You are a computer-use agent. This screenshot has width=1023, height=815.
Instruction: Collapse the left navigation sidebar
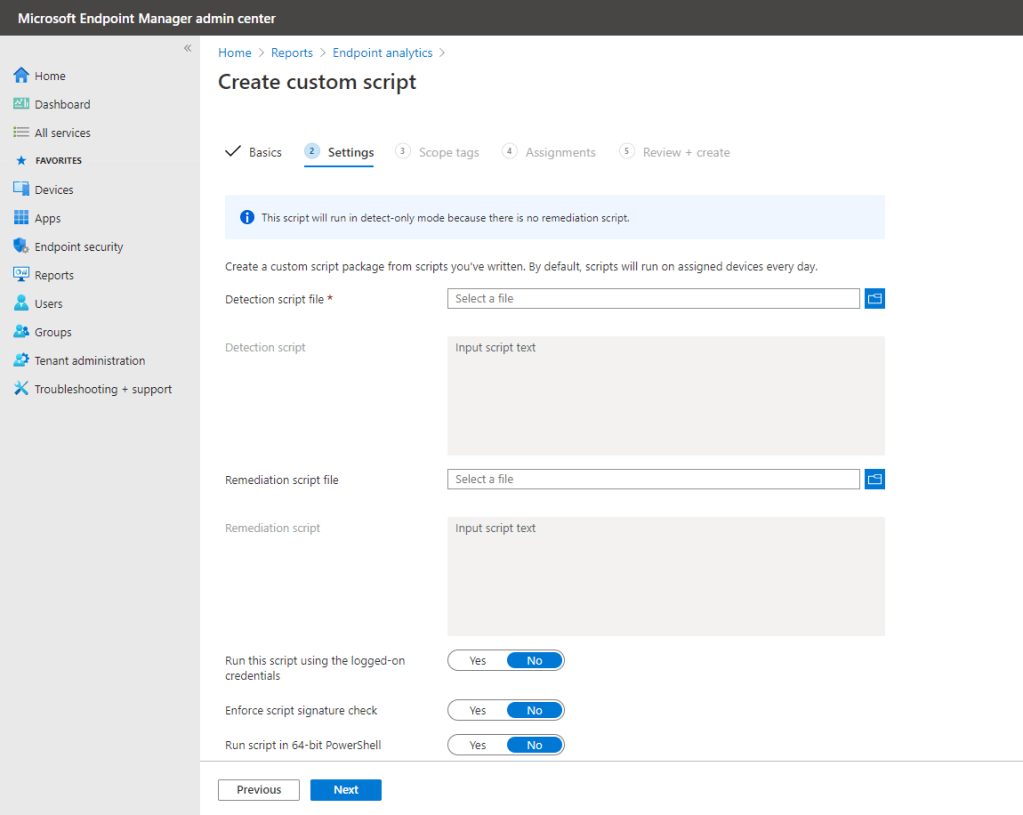coord(187,49)
